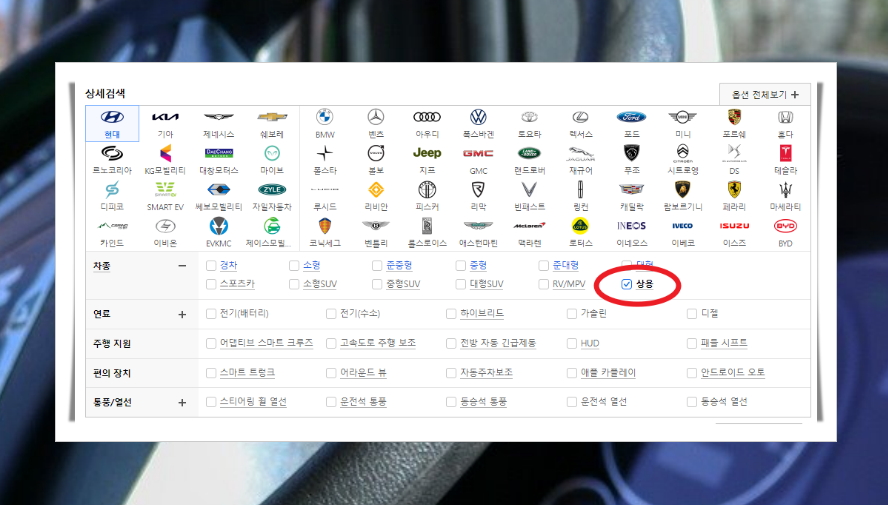Check the 디젤 fuel checkbox

(x=691, y=314)
